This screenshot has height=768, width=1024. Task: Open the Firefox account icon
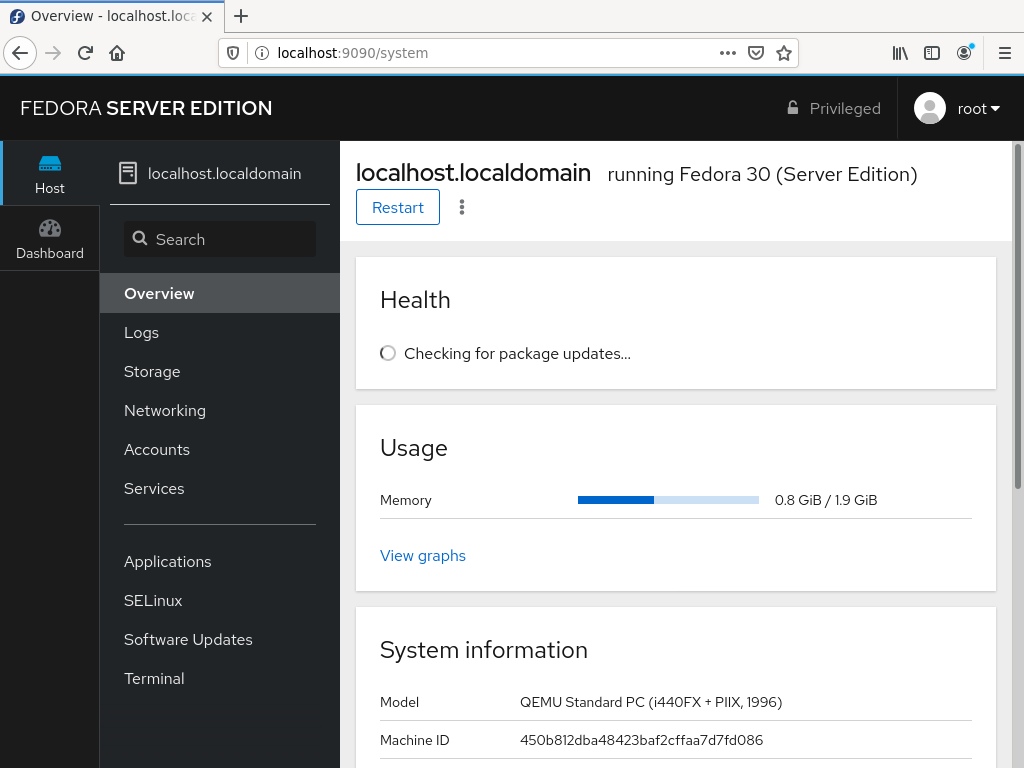pyautogui.click(x=965, y=53)
